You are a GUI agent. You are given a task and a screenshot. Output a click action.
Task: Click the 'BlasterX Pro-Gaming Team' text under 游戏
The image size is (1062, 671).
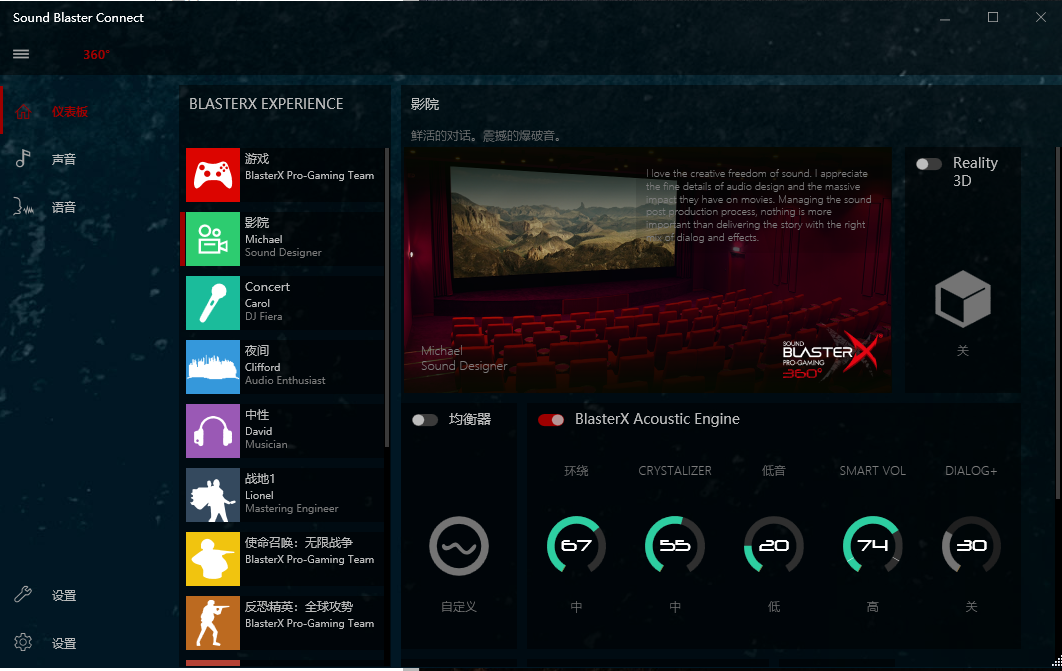click(310, 175)
